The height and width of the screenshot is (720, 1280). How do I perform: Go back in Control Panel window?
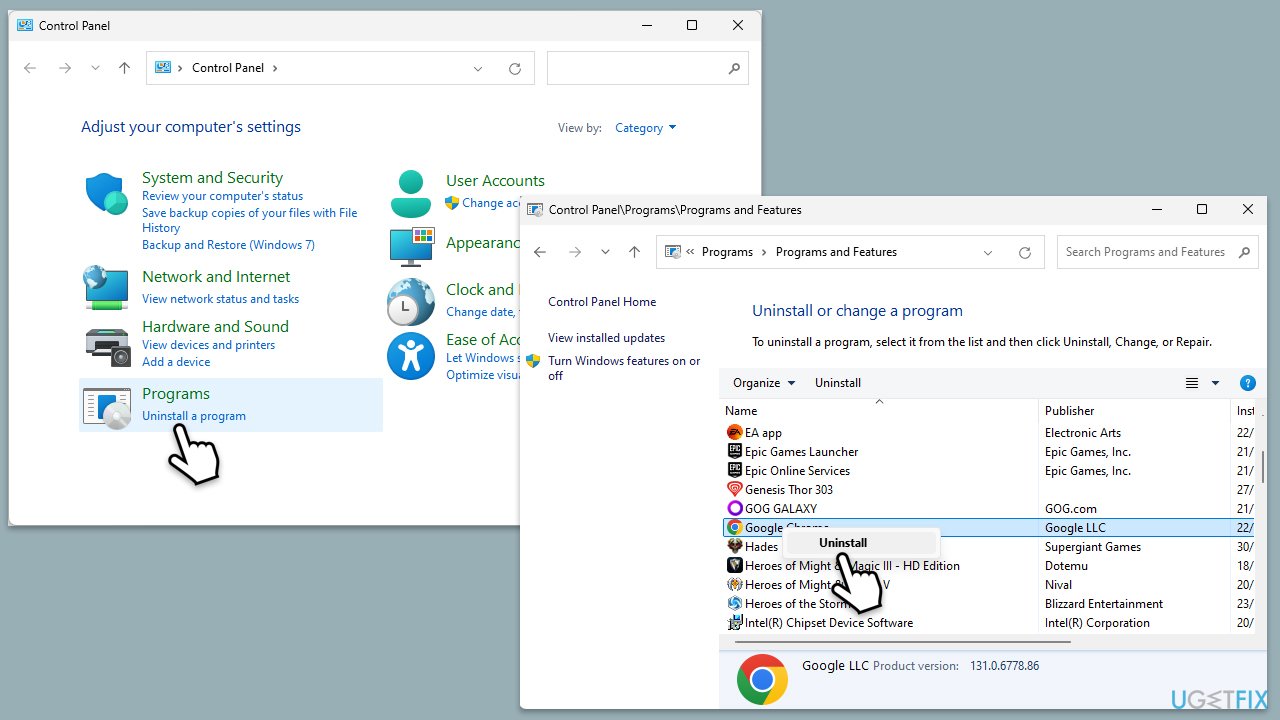pos(30,68)
